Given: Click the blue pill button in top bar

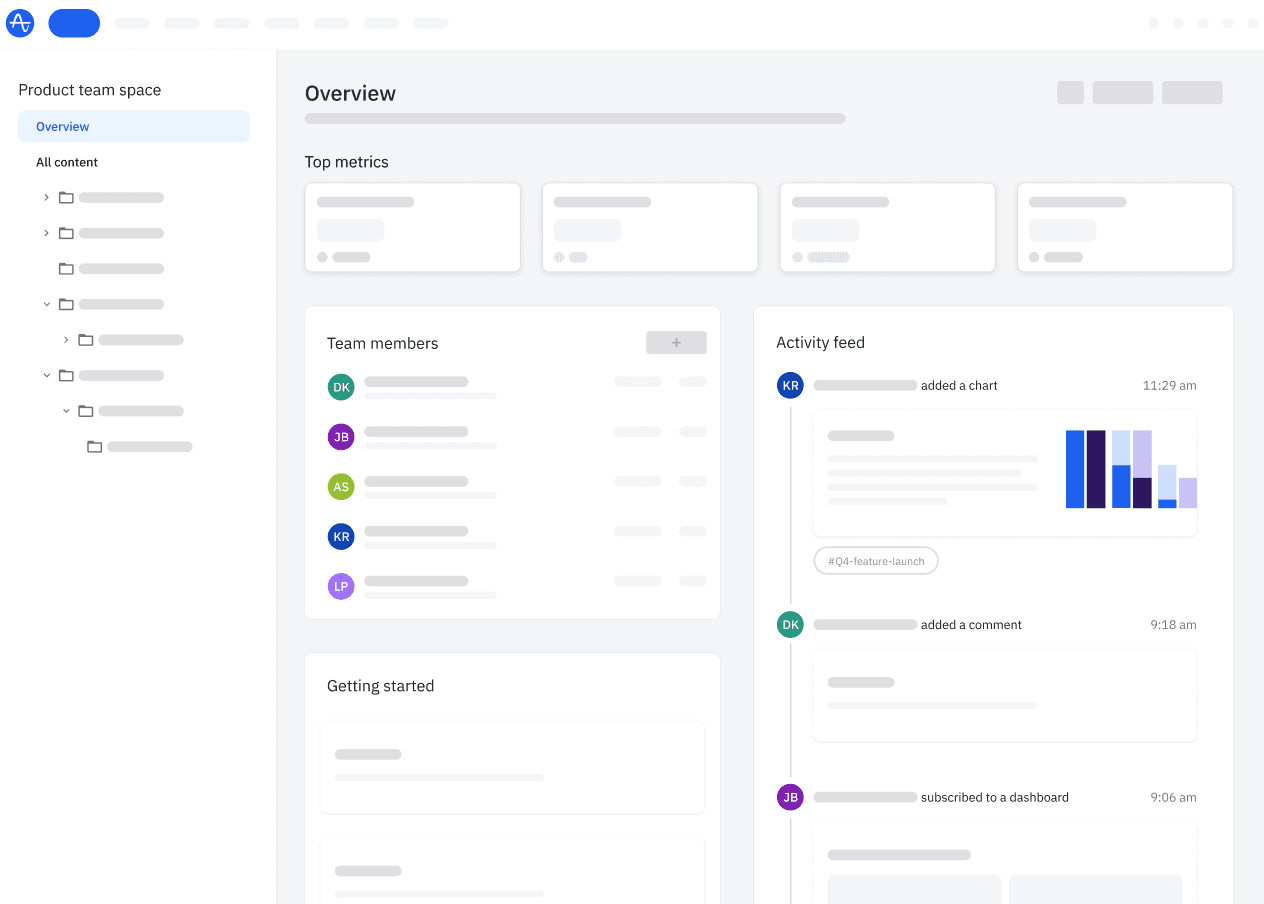Looking at the screenshot, I should tap(74, 23).
